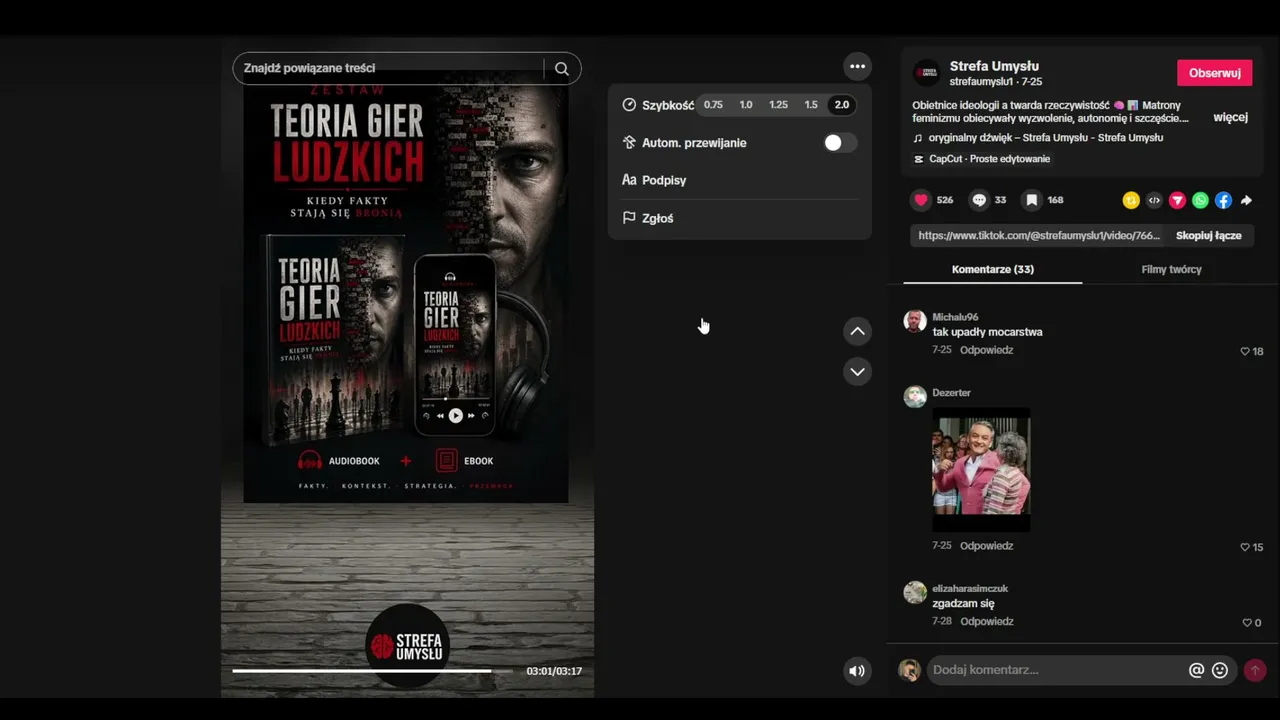The height and width of the screenshot is (720, 1280).
Task: Open own profile avatar beside comment box
Action: click(x=909, y=671)
